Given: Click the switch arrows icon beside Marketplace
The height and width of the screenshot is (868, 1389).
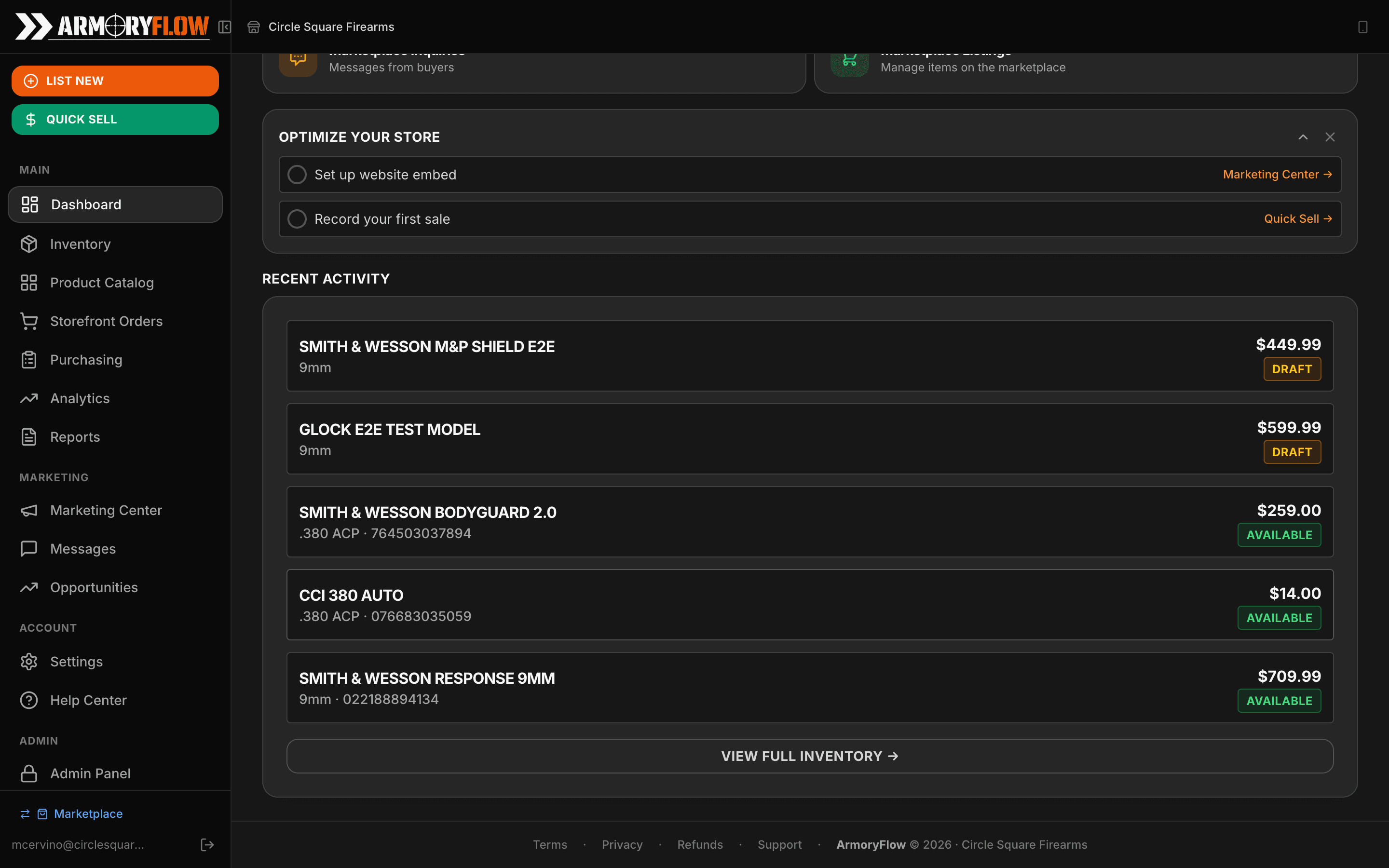Looking at the screenshot, I should (25, 814).
